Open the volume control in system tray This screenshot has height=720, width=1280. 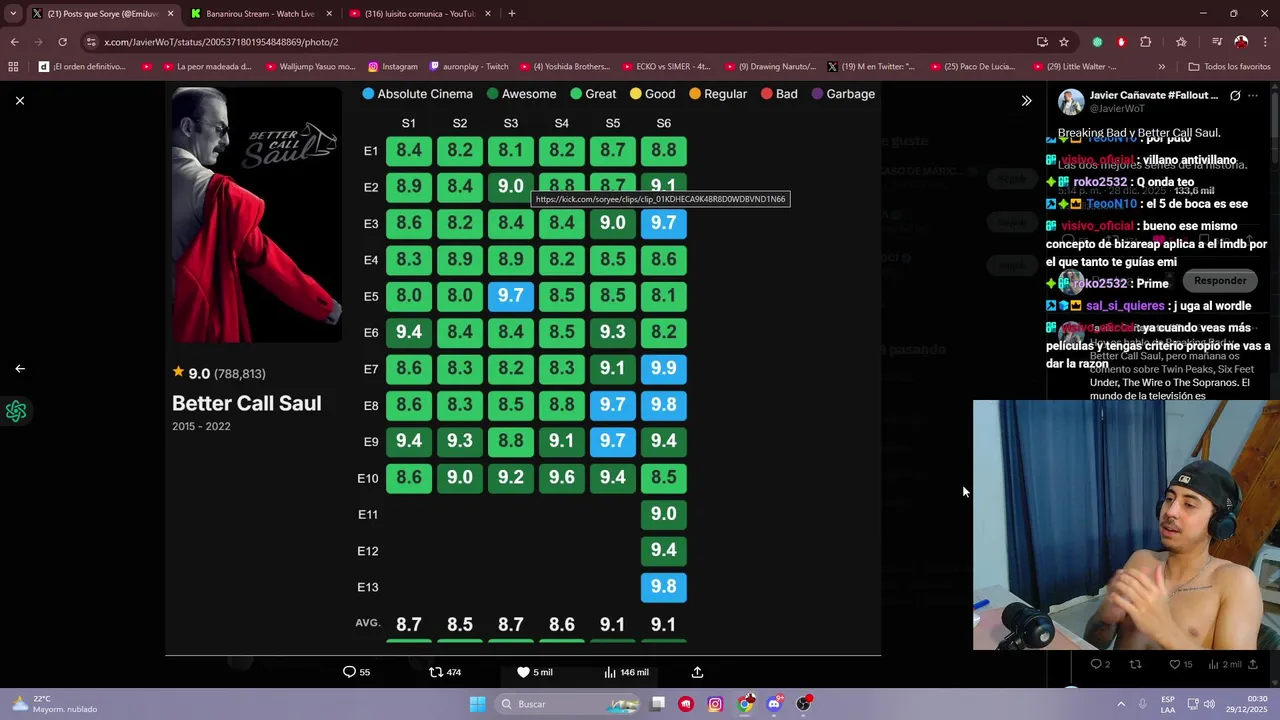coord(1209,704)
